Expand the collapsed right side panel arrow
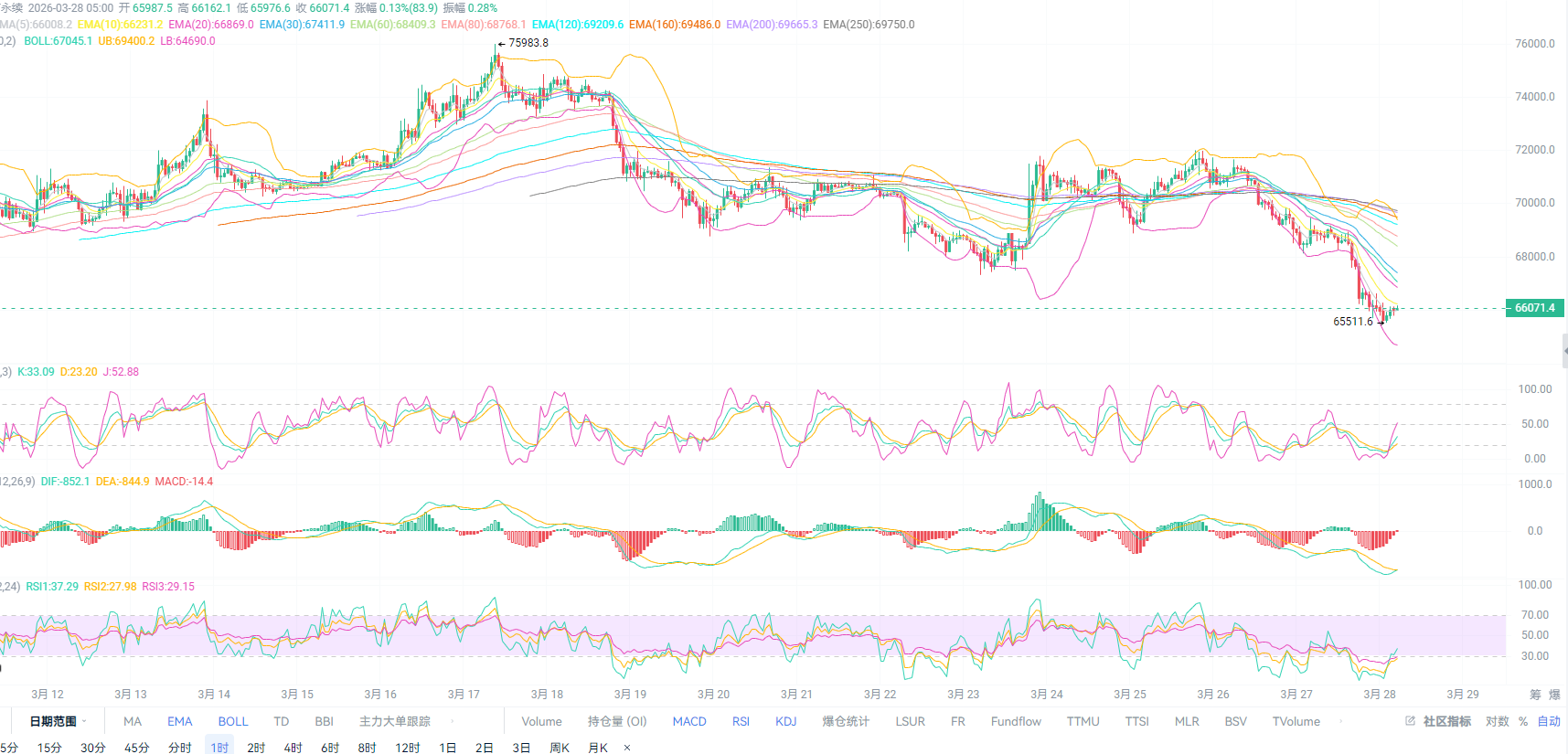Screen dimensions: 1568x754 coord(1564,350)
